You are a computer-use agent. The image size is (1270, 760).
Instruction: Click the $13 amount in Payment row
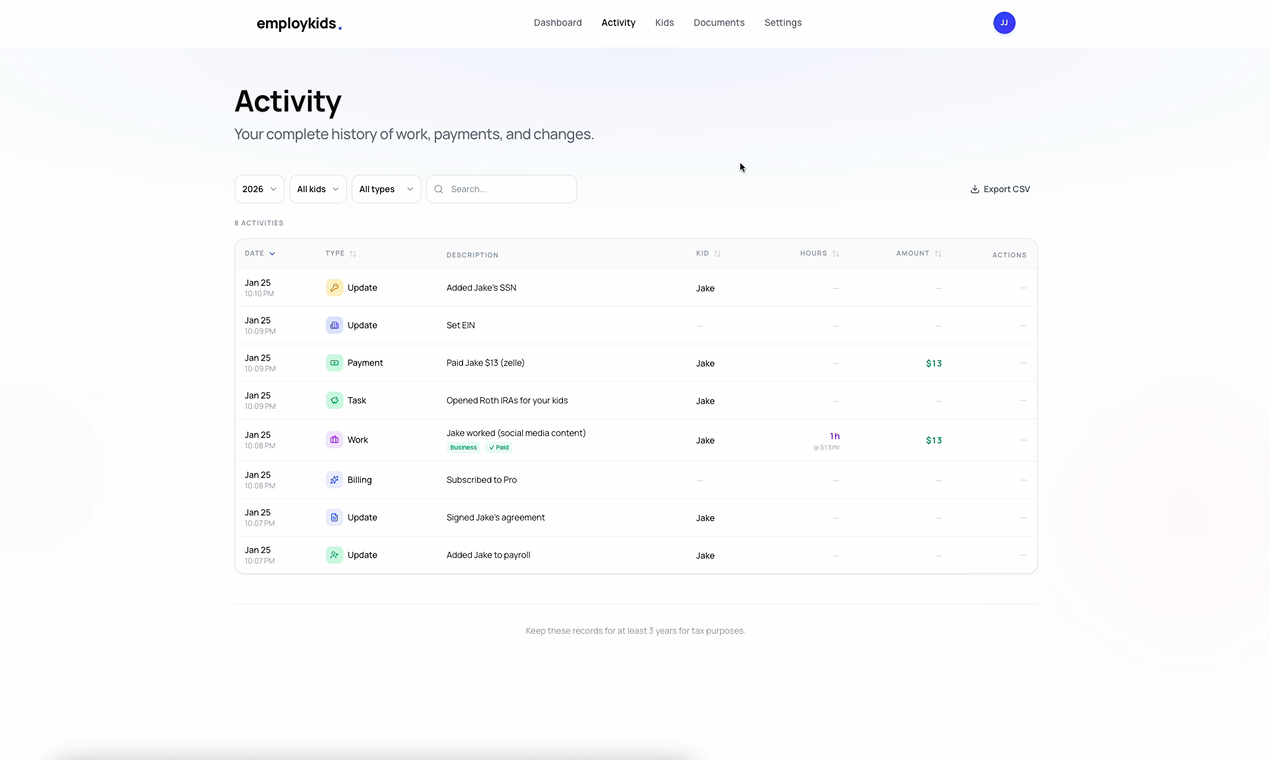pos(934,363)
